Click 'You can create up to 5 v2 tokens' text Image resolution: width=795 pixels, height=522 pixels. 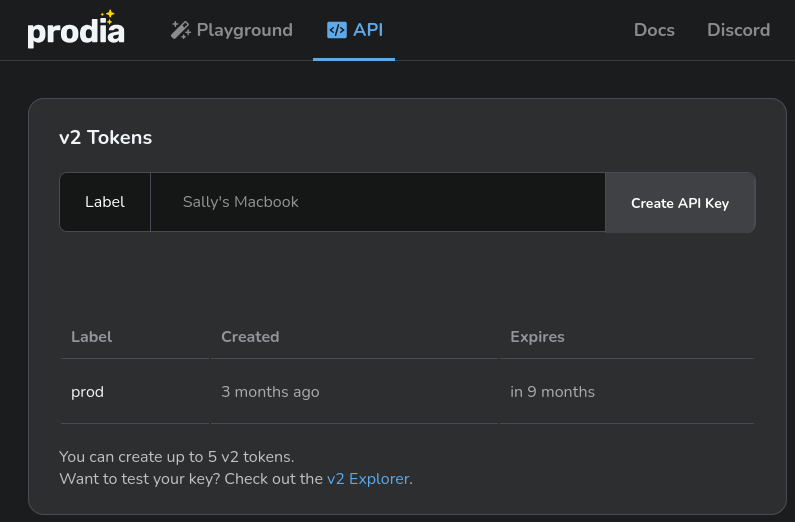176,457
